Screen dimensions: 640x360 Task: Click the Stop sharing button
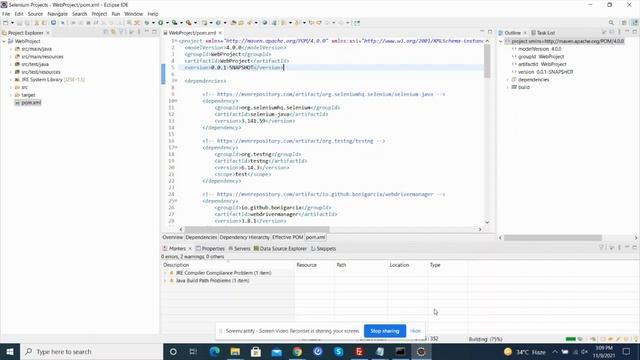(384, 331)
